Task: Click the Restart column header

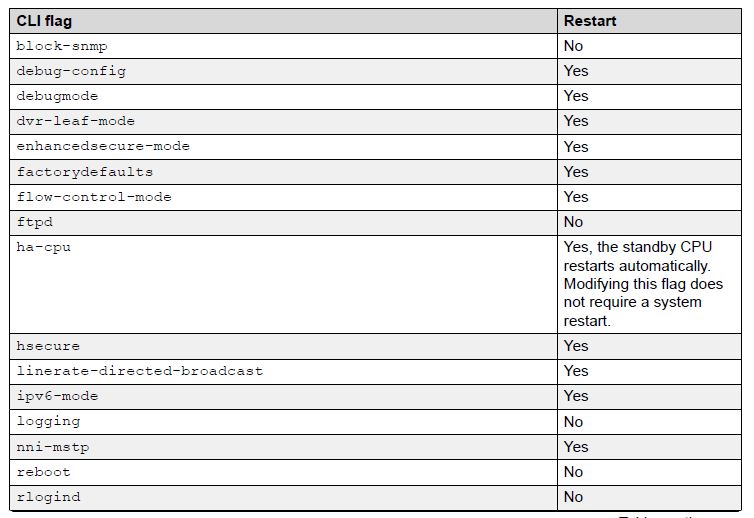Action: click(590, 21)
